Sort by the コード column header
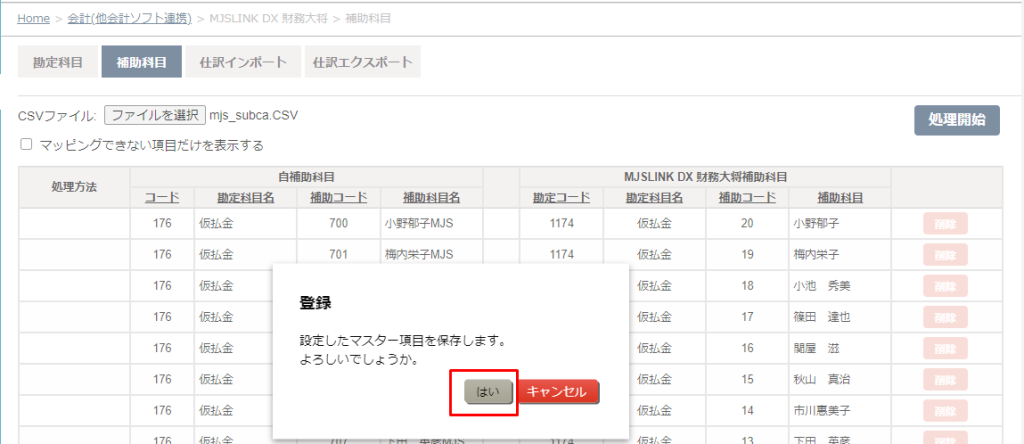This screenshot has height=444, width=1024. 162,198
